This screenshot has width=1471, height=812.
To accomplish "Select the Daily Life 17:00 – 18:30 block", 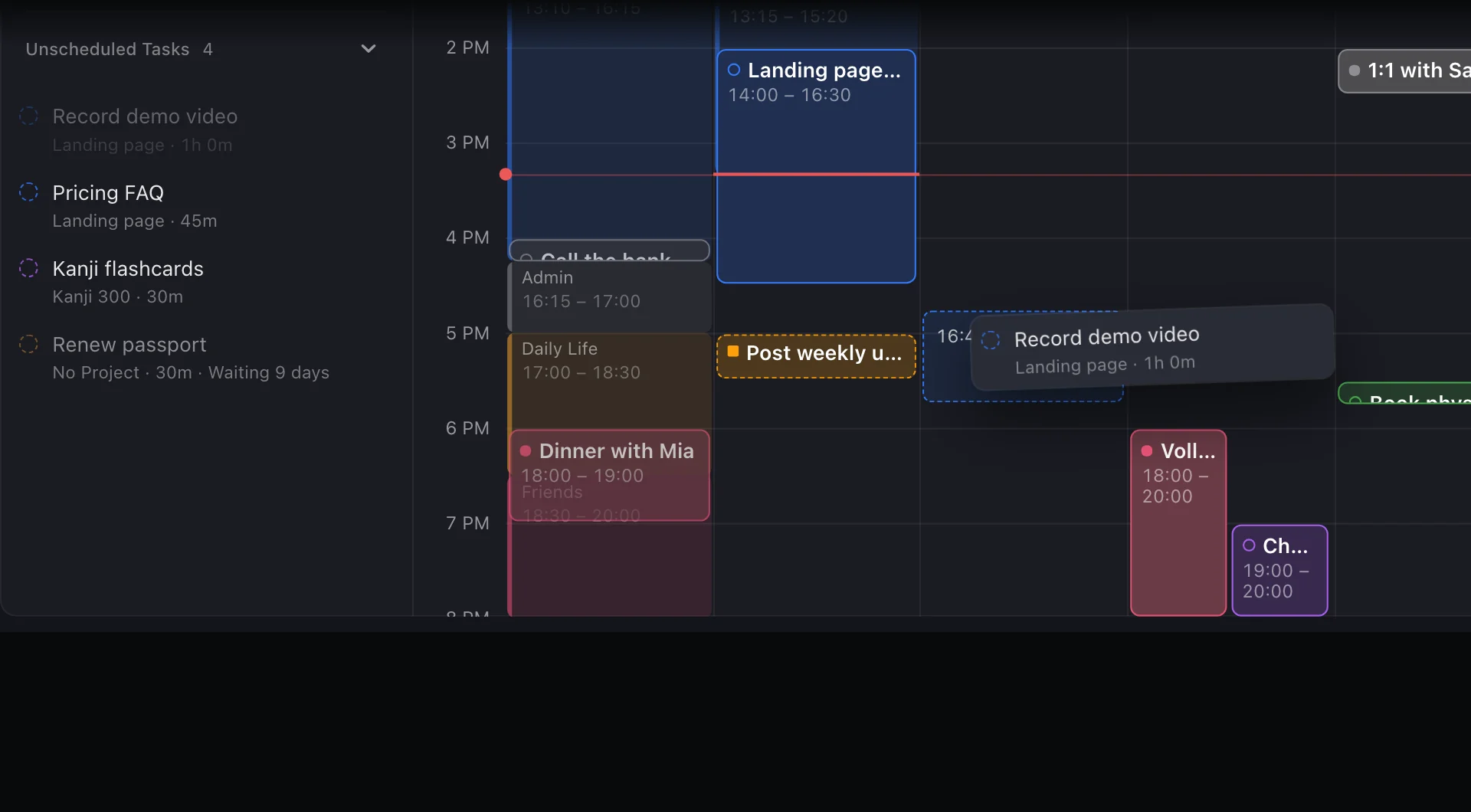I will tap(610, 381).
